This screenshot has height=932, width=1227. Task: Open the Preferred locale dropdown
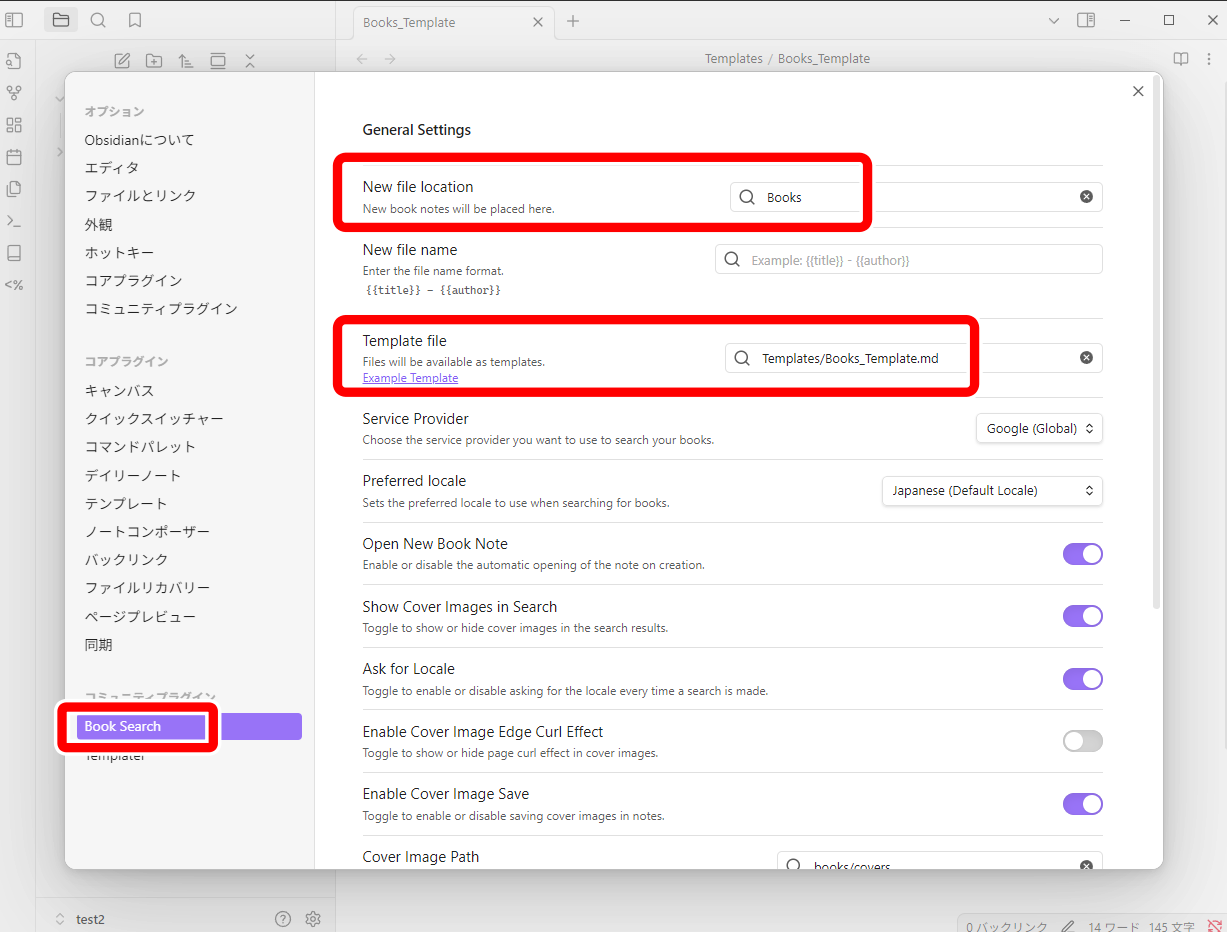coord(992,491)
